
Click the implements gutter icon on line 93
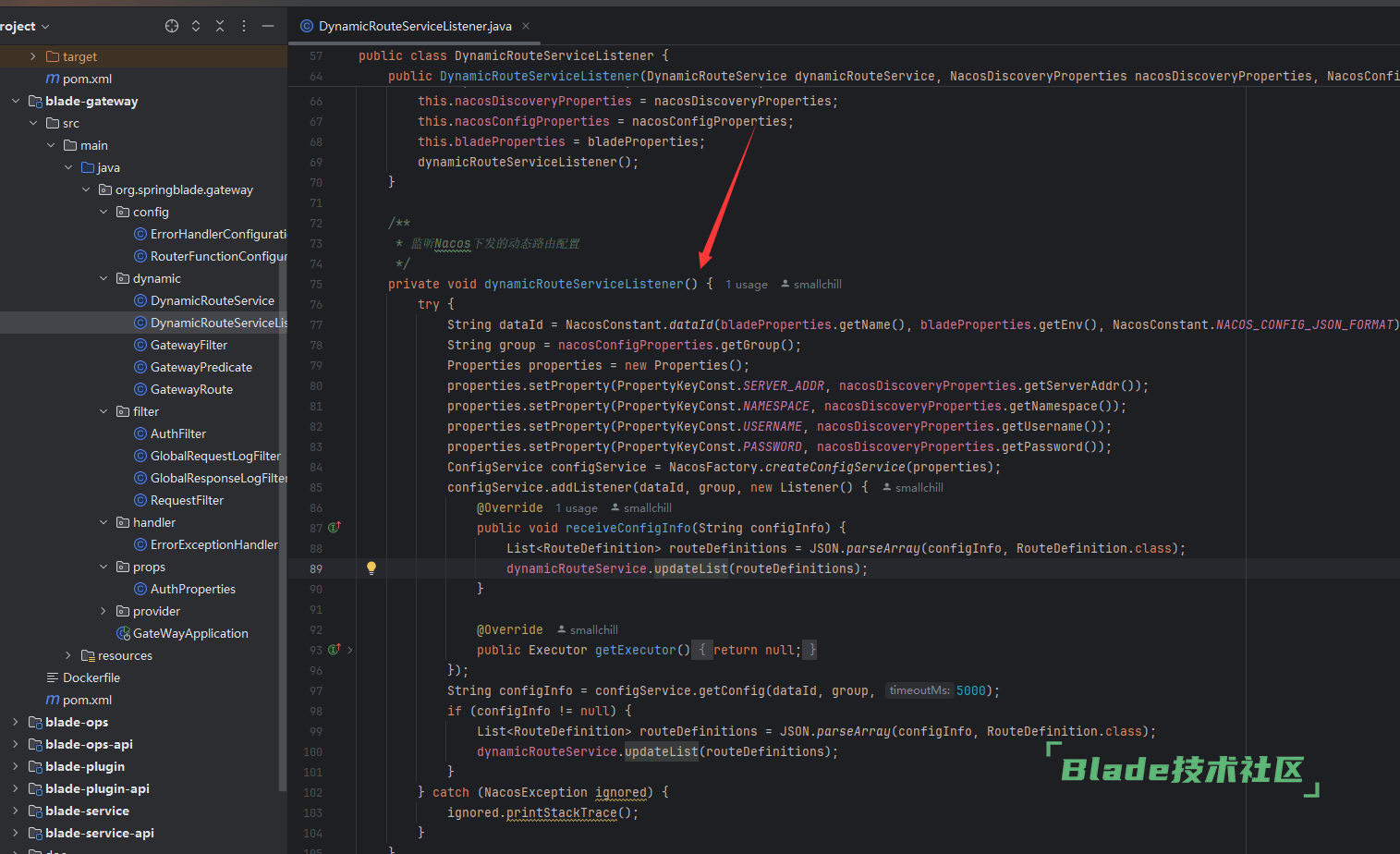(x=335, y=650)
